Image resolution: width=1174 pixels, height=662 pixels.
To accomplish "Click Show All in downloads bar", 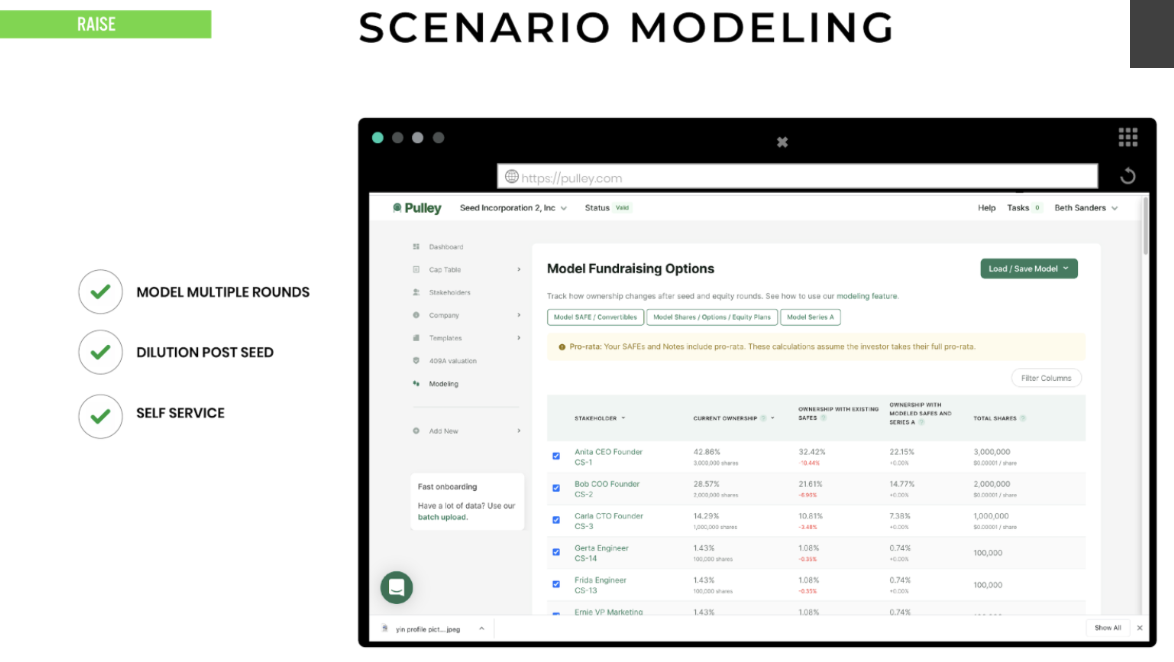I will tap(1107, 628).
